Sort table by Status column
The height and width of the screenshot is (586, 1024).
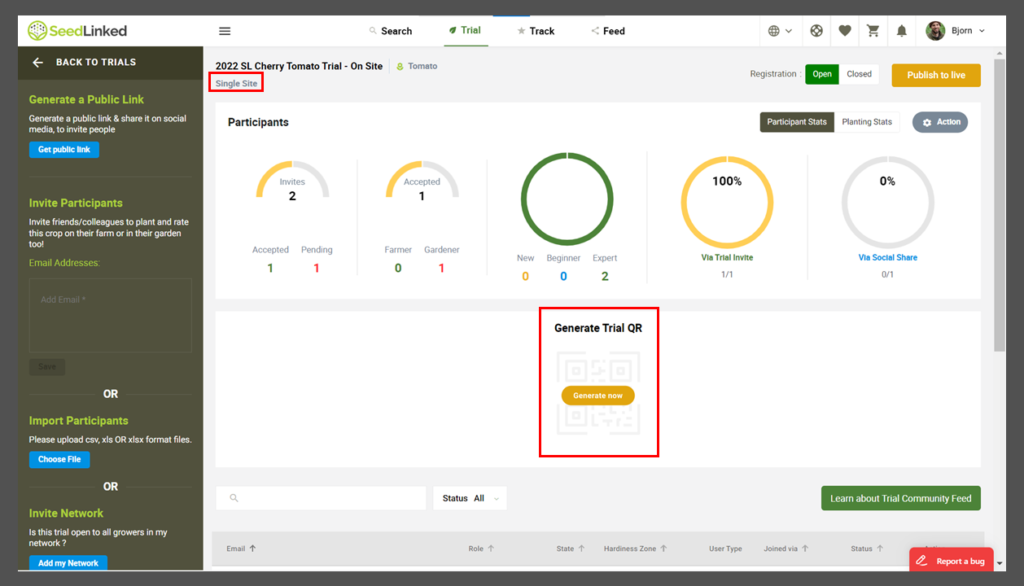point(867,549)
